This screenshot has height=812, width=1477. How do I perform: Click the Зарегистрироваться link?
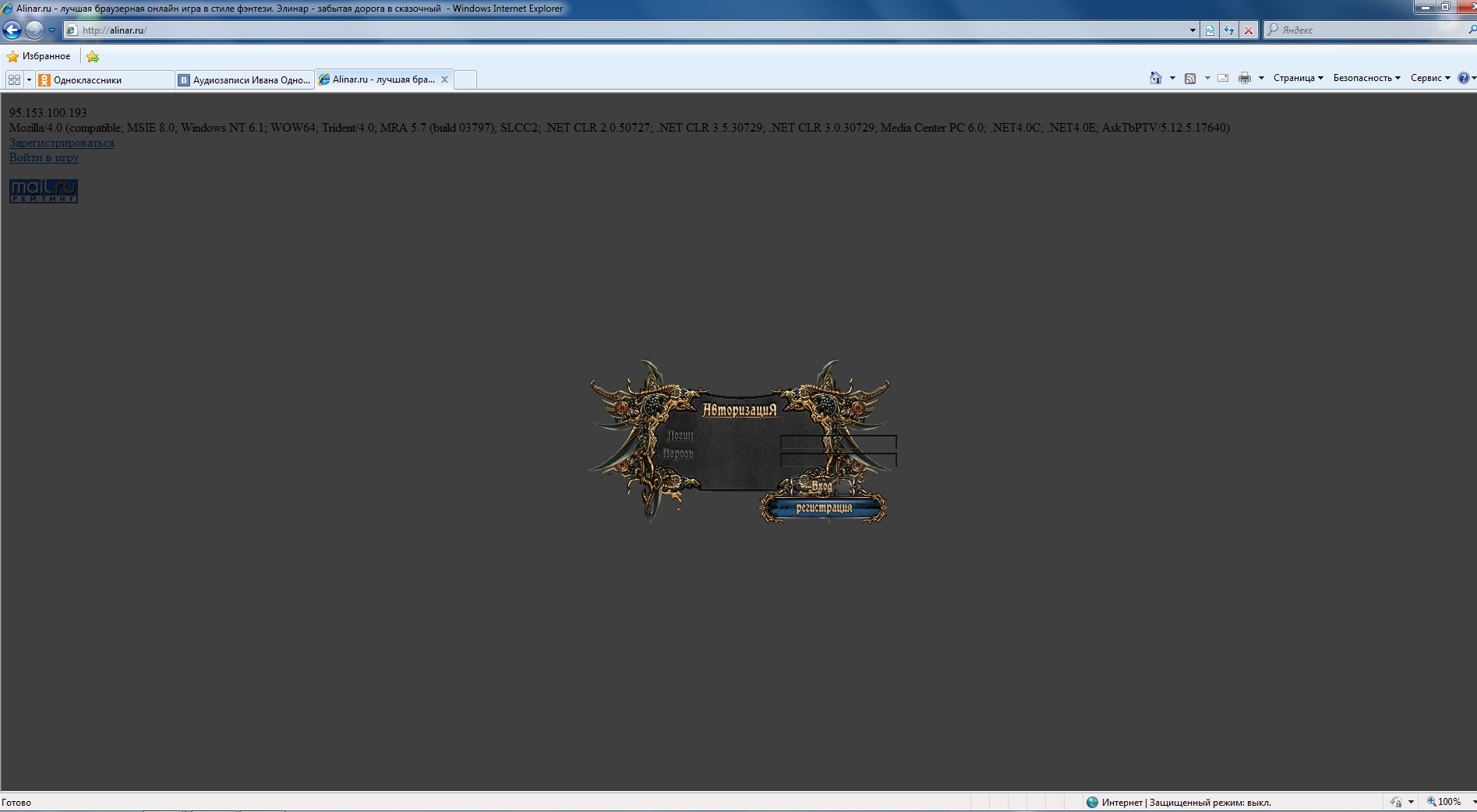coord(62,143)
